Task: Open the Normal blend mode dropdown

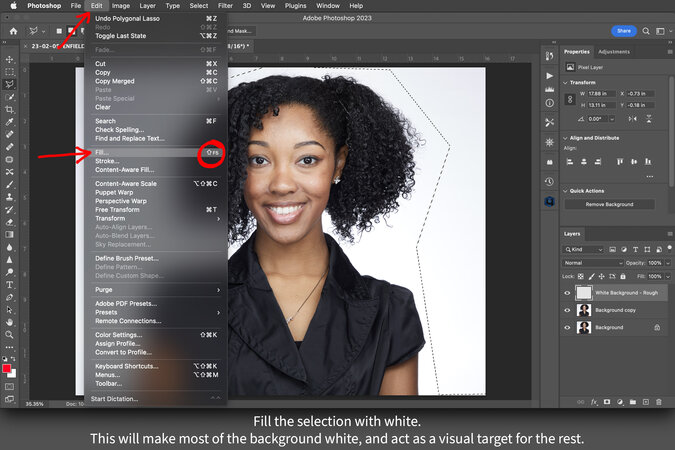Action: (592, 263)
